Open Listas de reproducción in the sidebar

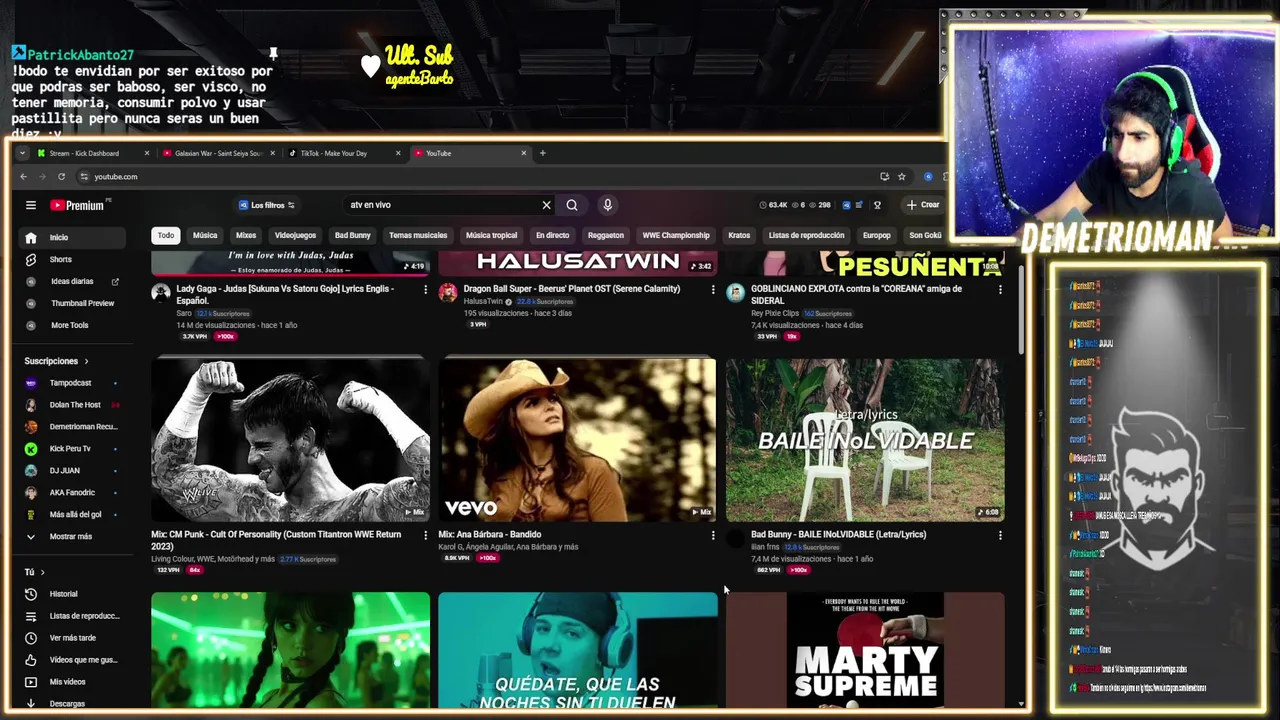click(x=71, y=616)
